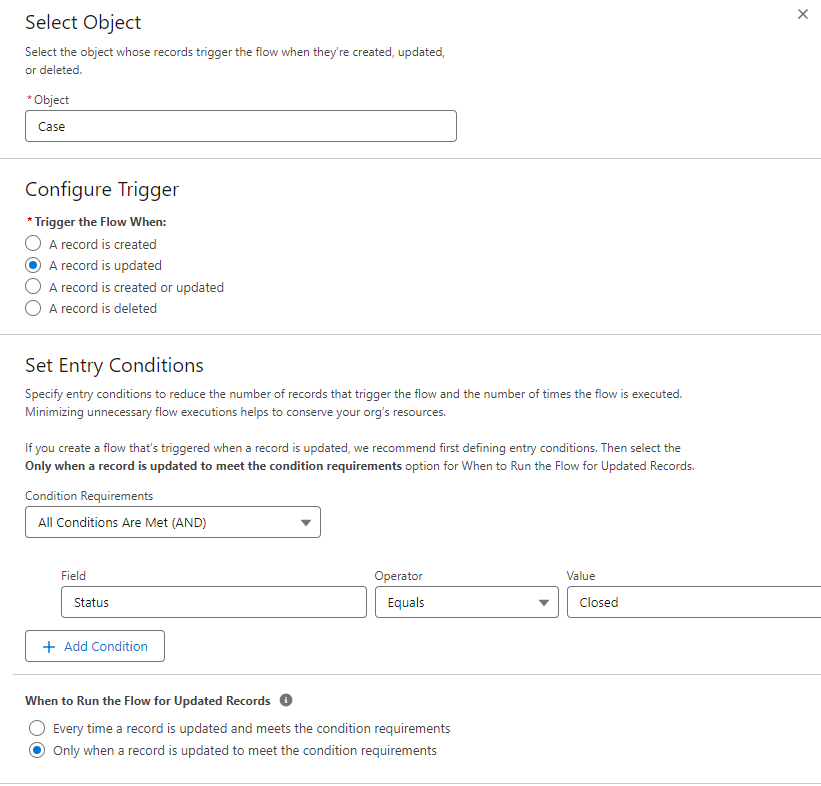Click the Field input showing Status
Screen dimensions: 821x786
(x=213, y=603)
